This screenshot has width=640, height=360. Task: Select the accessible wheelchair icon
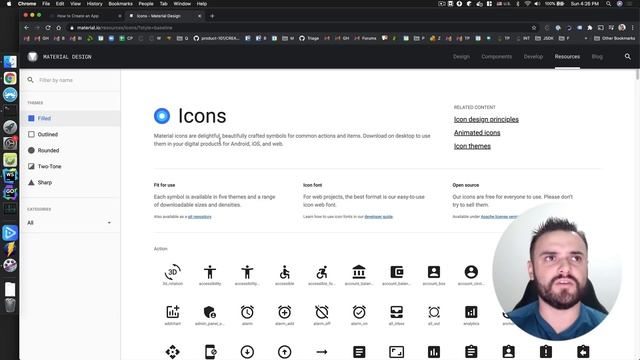(x=284, y=272)
